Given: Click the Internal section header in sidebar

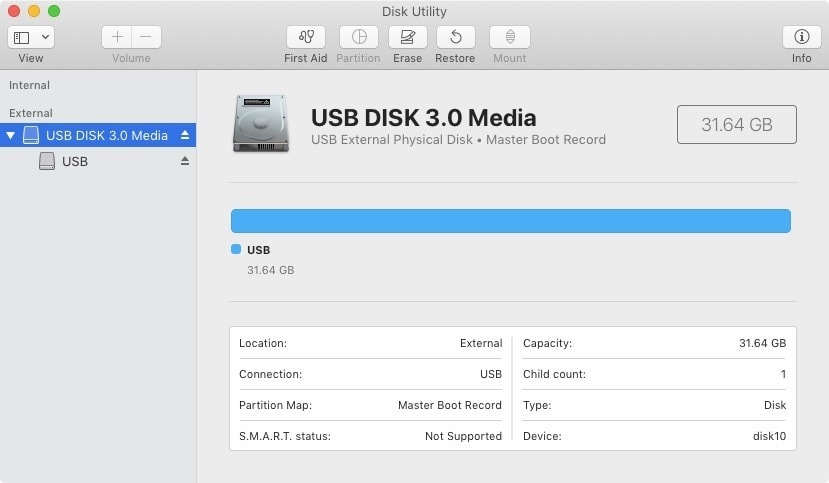Looking at the screenshot, I should click(29, 85).
